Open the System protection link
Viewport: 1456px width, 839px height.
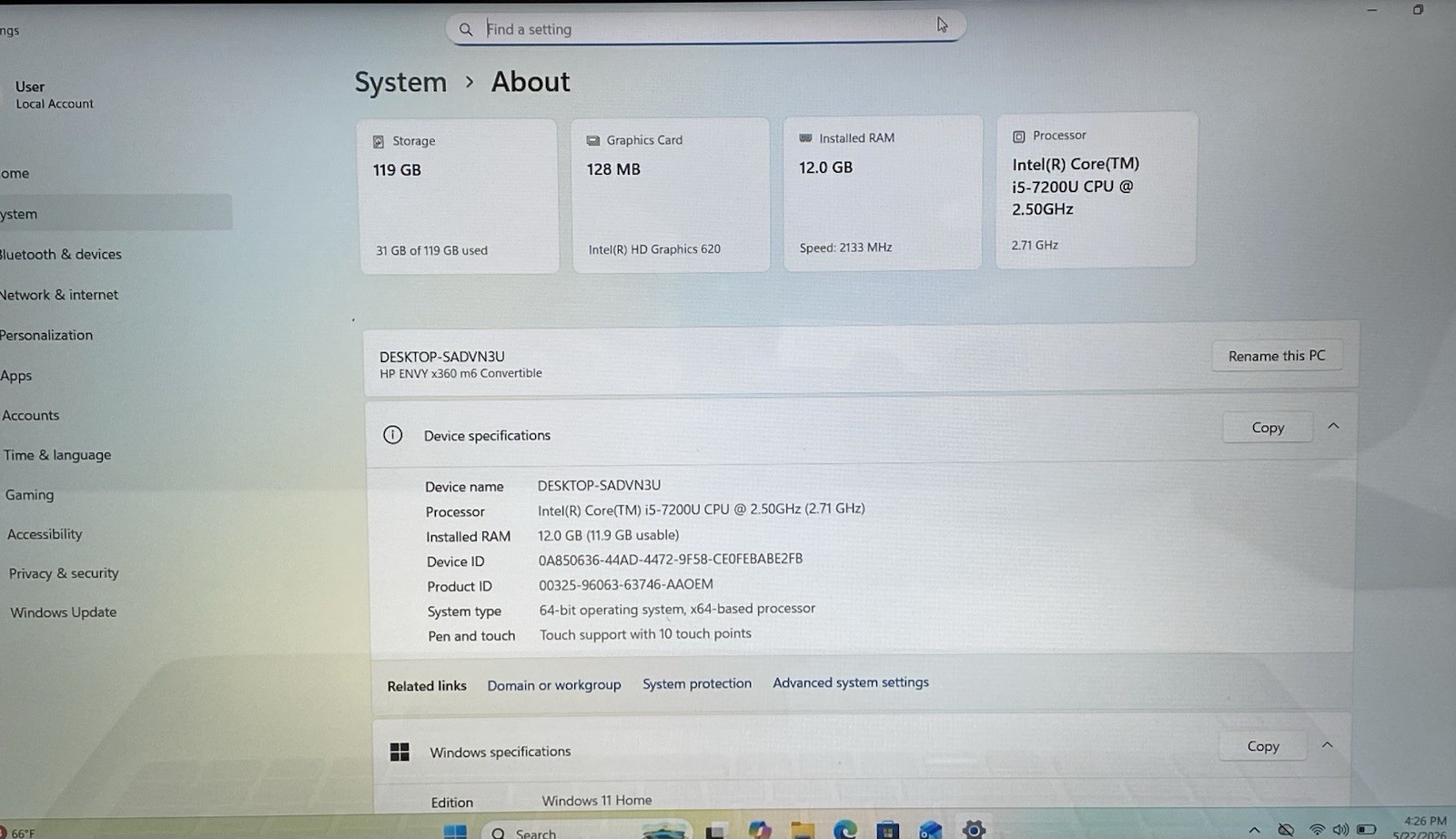tap(697, 683)
